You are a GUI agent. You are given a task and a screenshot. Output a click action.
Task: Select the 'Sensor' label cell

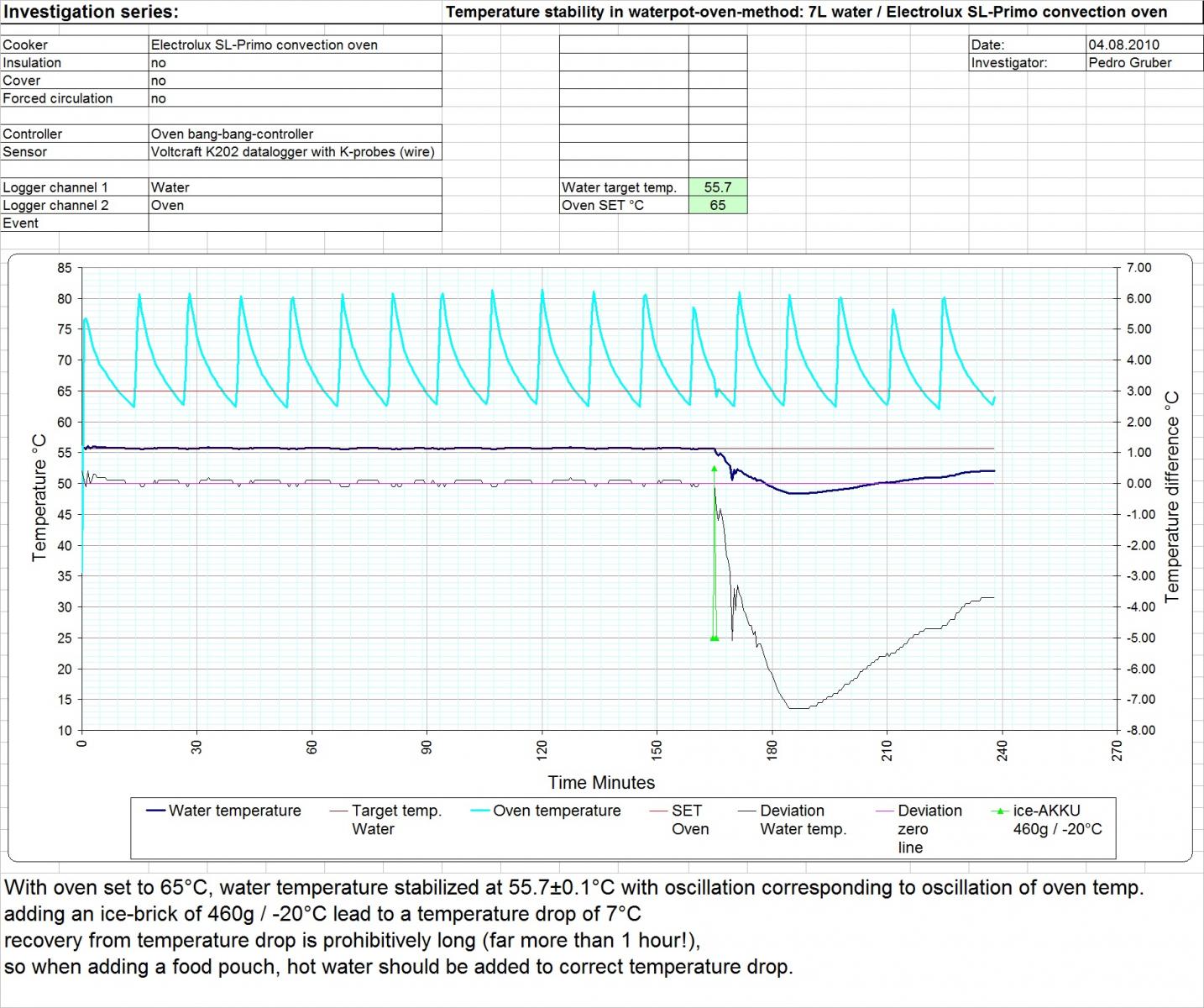(x=75, y=151)
